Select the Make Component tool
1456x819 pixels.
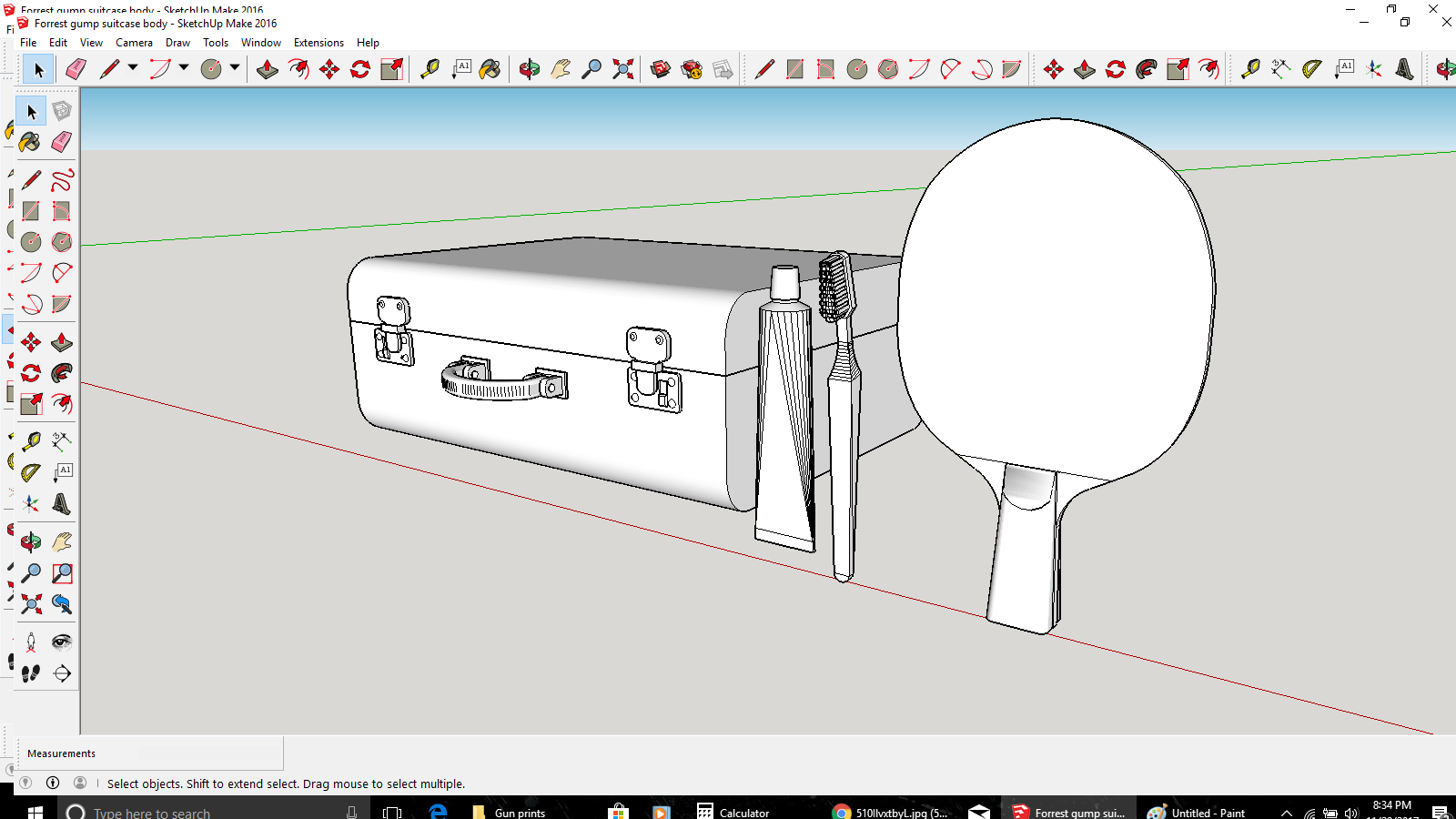tap(62, 111)
